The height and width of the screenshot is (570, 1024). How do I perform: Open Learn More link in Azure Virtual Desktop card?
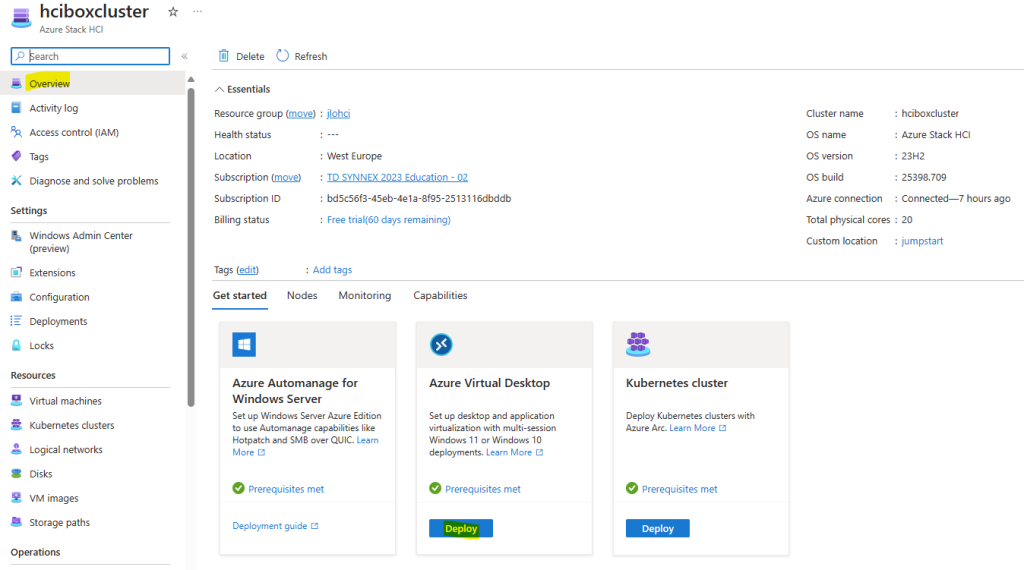(515, 452)
